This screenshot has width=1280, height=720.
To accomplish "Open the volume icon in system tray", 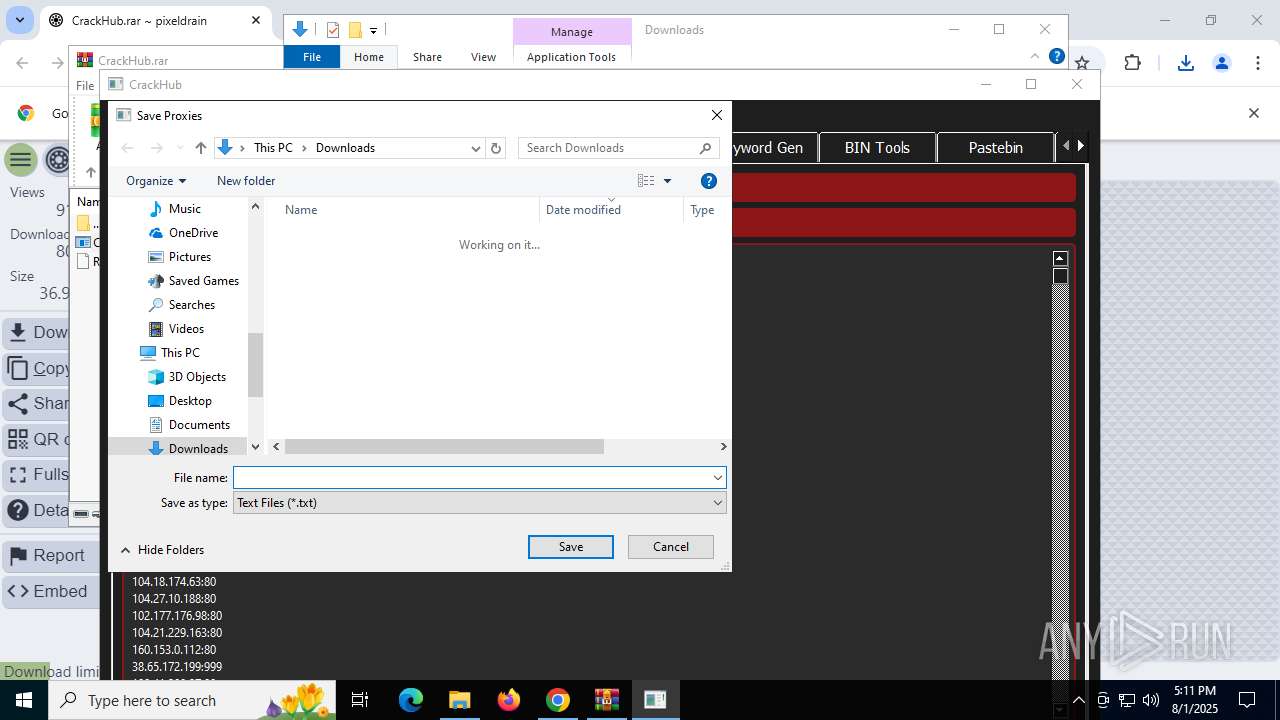I will 1150,700.
